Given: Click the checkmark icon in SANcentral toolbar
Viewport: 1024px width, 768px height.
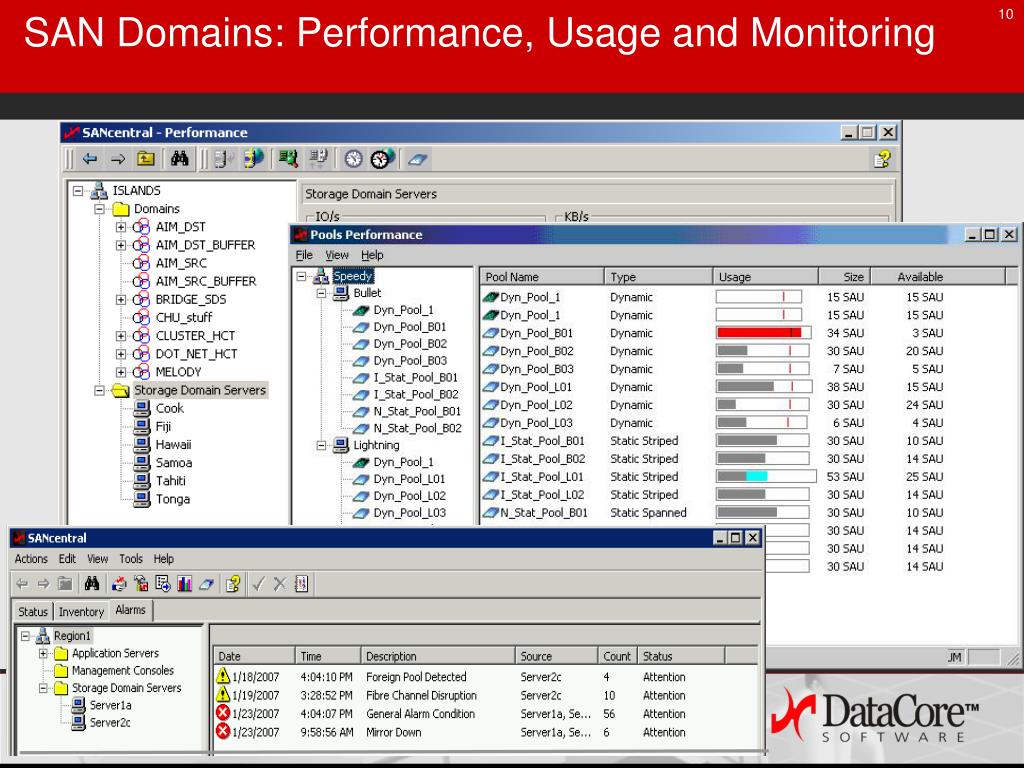Looking at the screenshot, I should 258,584.
